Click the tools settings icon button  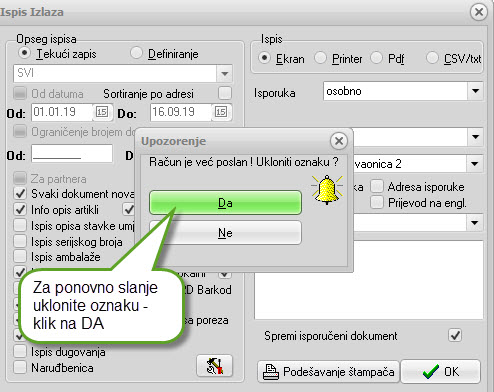point(214,366)
